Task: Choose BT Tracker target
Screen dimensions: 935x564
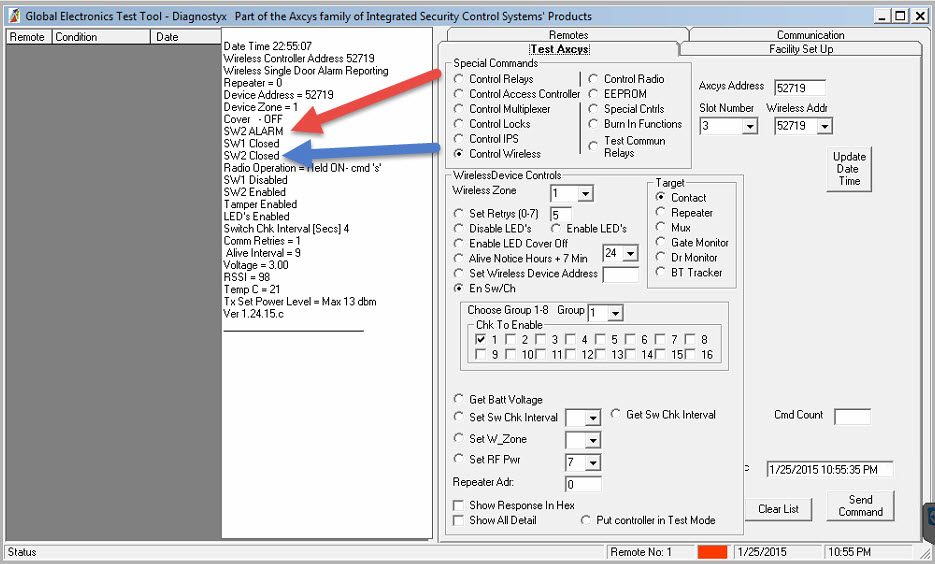Action: [660, 272]
